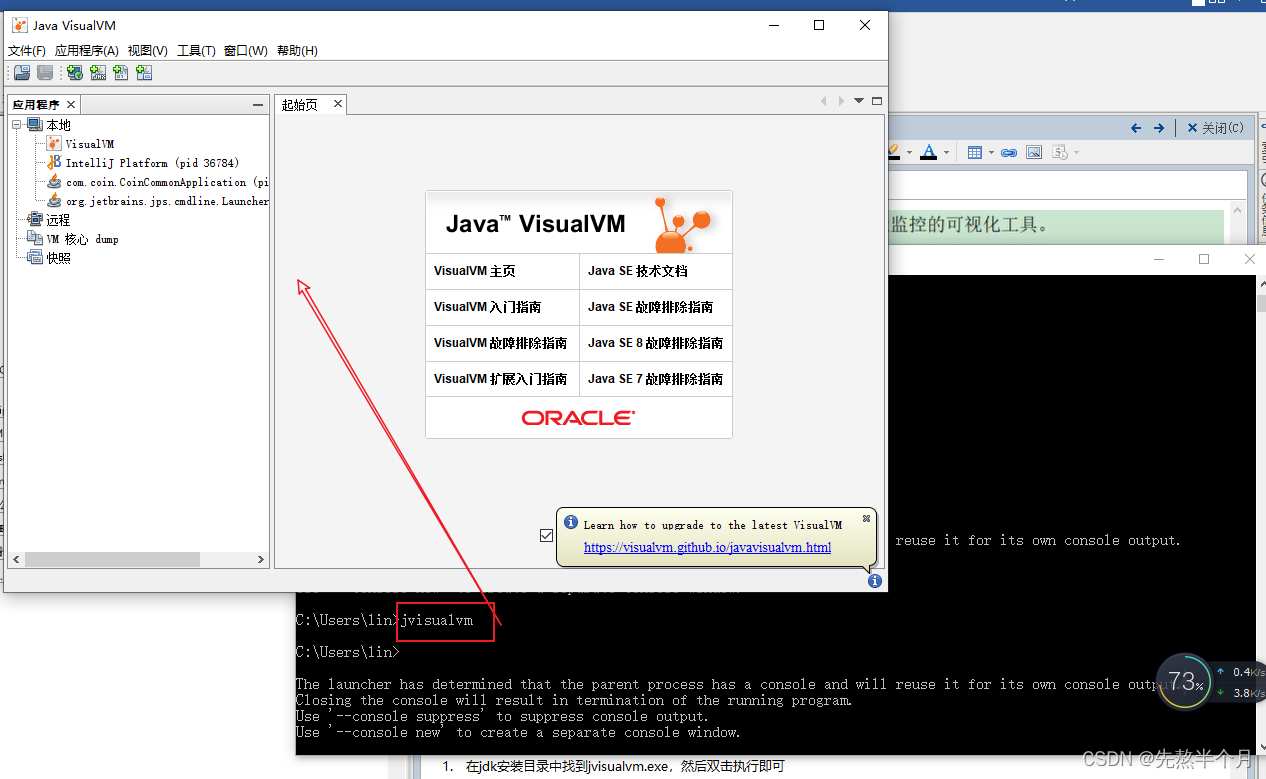Click the highlight color pen in the editor toolbar
The image size is (1266, 779).
click(894, 152)
